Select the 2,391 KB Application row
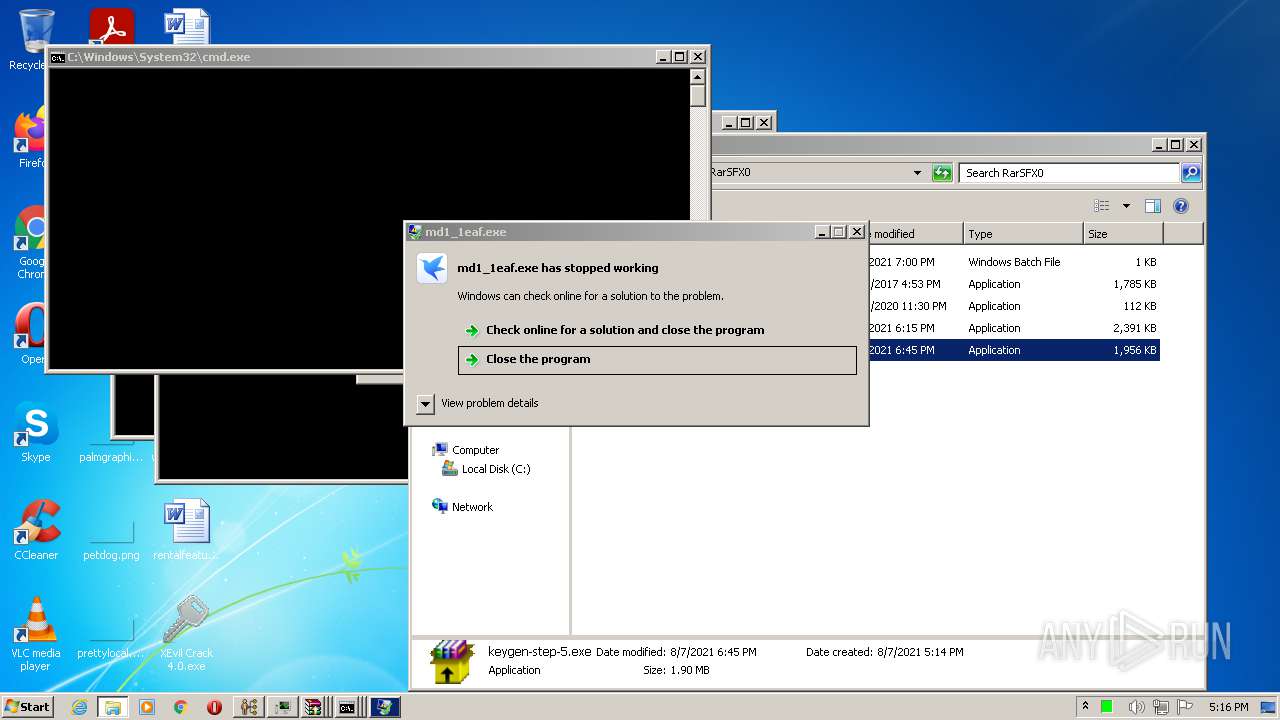This screenshot has width=1280, height=720. [1014, 328]
